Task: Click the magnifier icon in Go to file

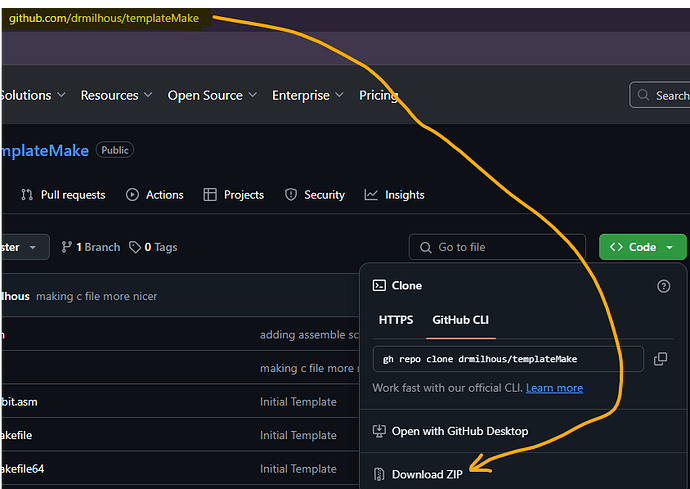Action: click(x=426, y=247)
